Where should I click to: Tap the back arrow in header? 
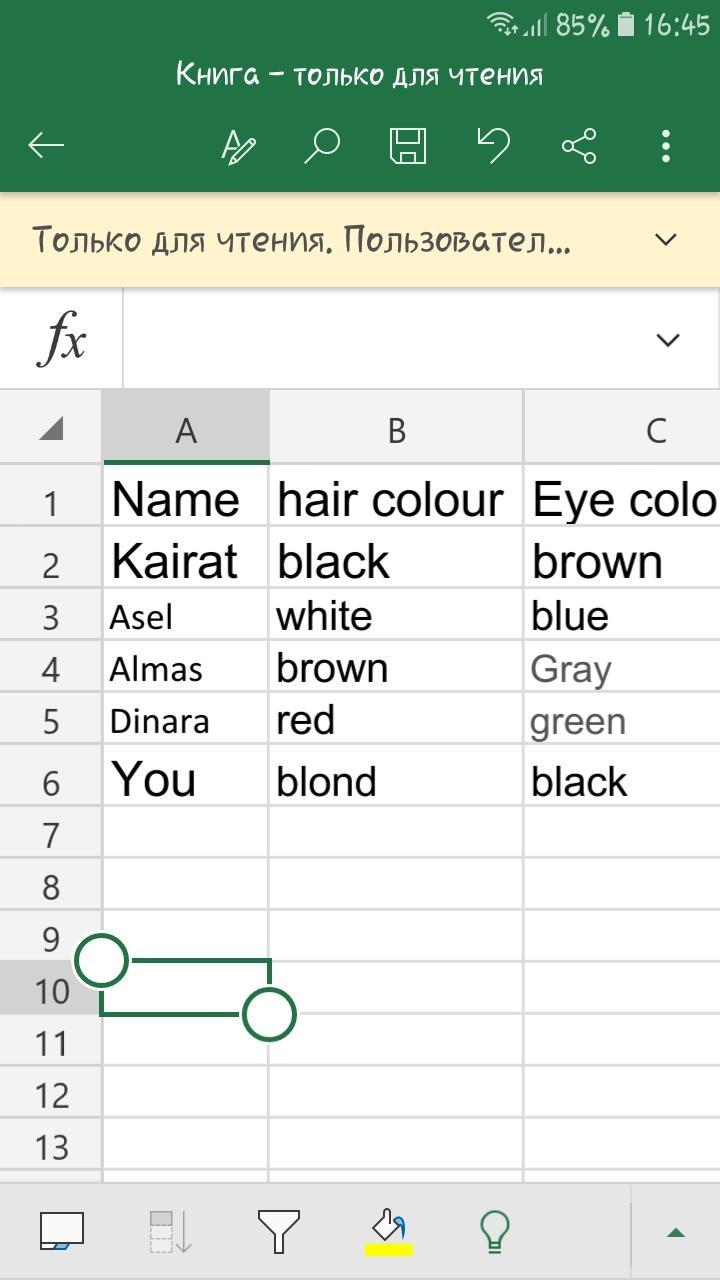(46, 146)
